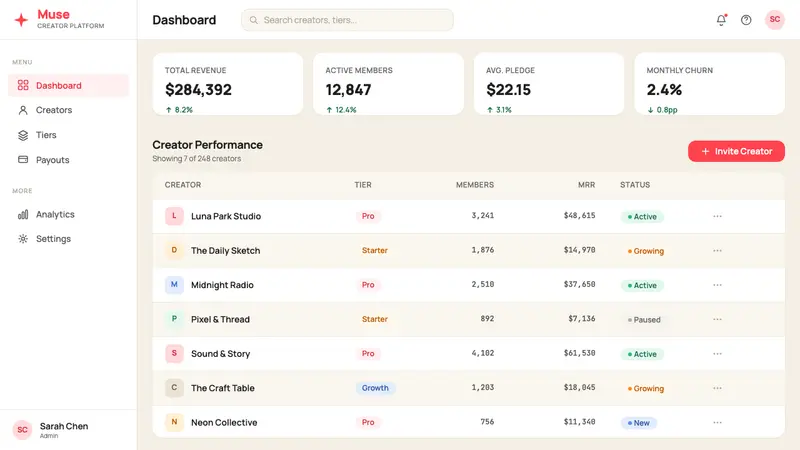This screenshot has width=800, height=450.
Task: Open the Avg. Pledge $22.15 card
Action: [x=549, y=84]
